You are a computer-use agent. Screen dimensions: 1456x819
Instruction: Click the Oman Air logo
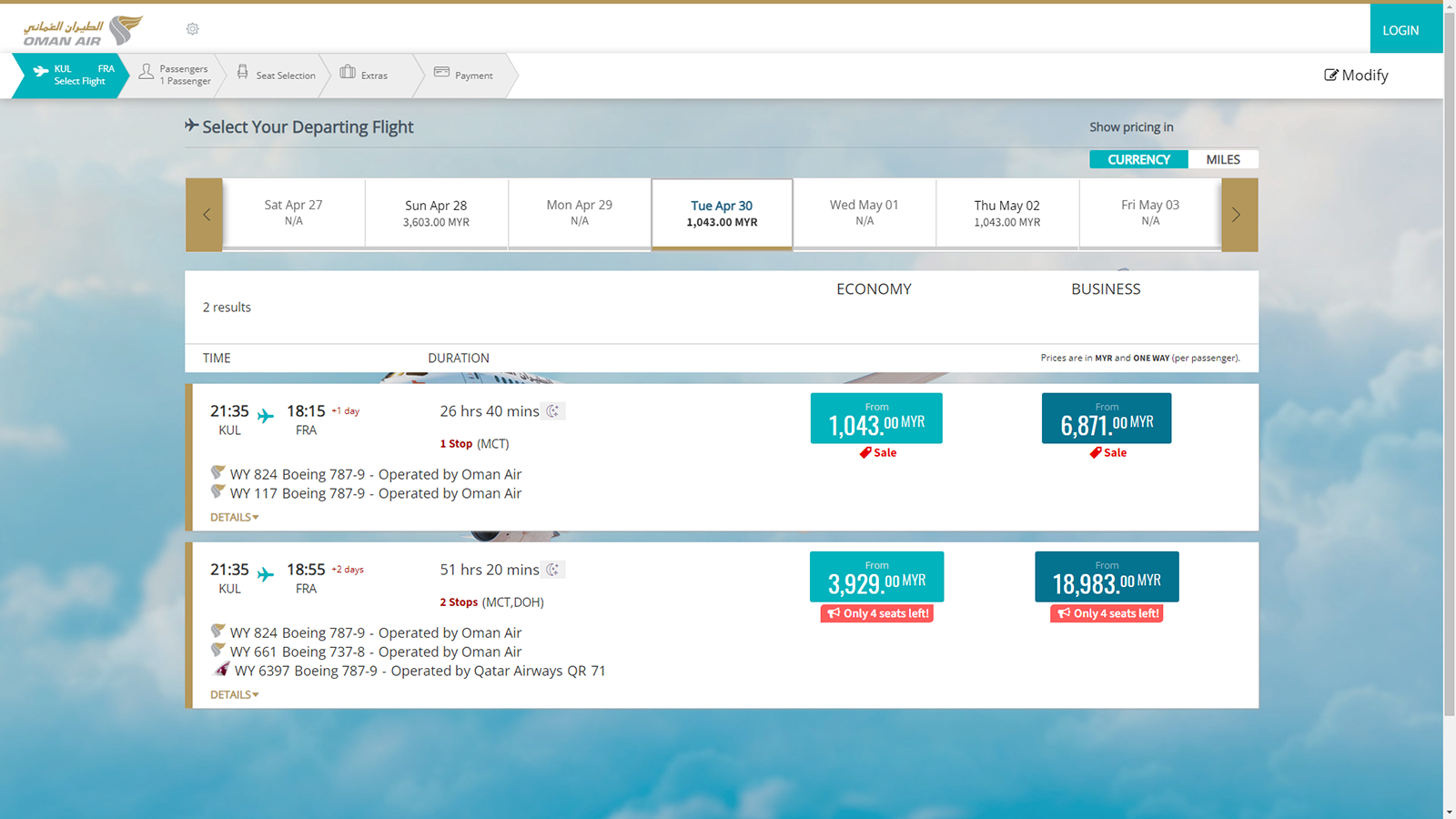click(83, 30)
